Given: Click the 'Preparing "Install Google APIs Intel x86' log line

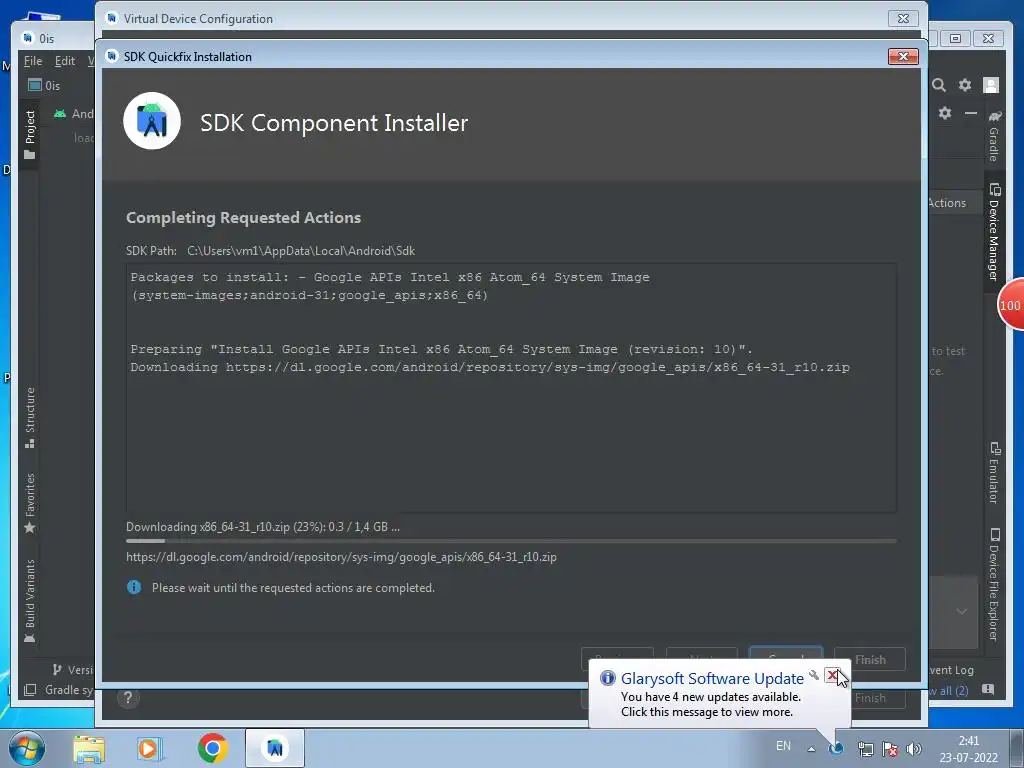Looking at the screenshot, I should 441,349.
